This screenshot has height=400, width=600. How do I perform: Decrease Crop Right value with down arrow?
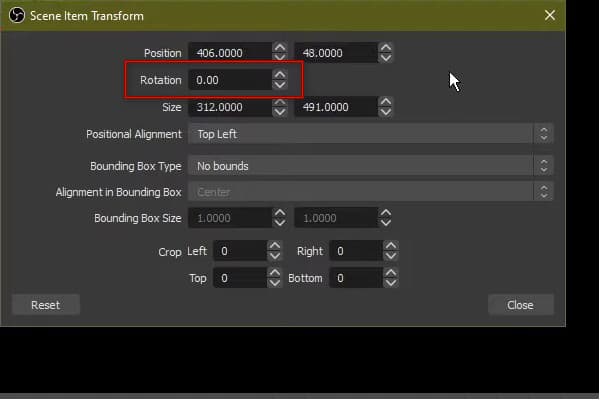(391, 256)
